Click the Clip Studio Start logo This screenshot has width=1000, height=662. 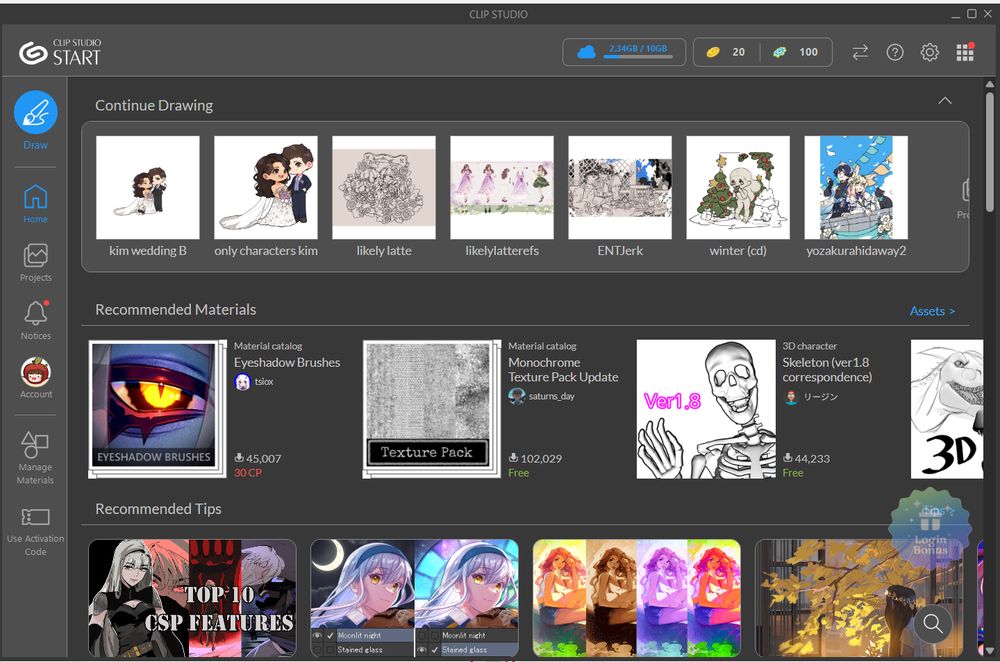pyautogui.click(x=60, y=52)
